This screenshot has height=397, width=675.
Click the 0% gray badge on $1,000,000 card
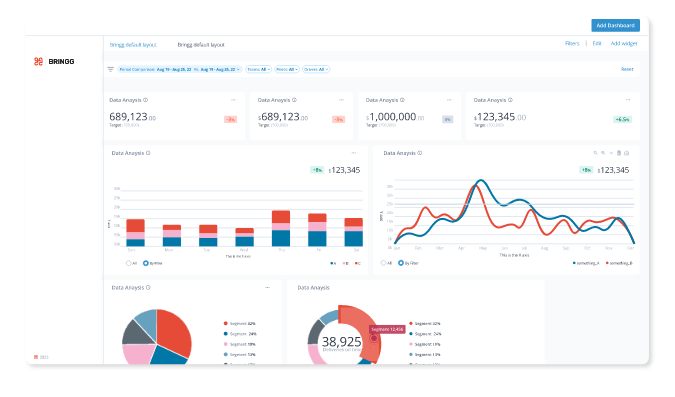pos(447,119)
